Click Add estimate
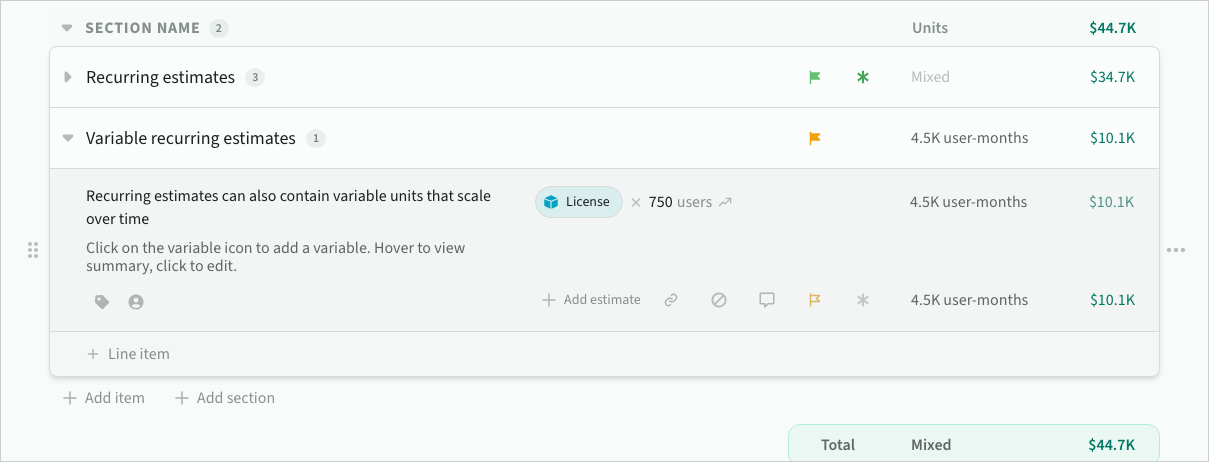Screen dimensions: 1209x462 (591, 300)
